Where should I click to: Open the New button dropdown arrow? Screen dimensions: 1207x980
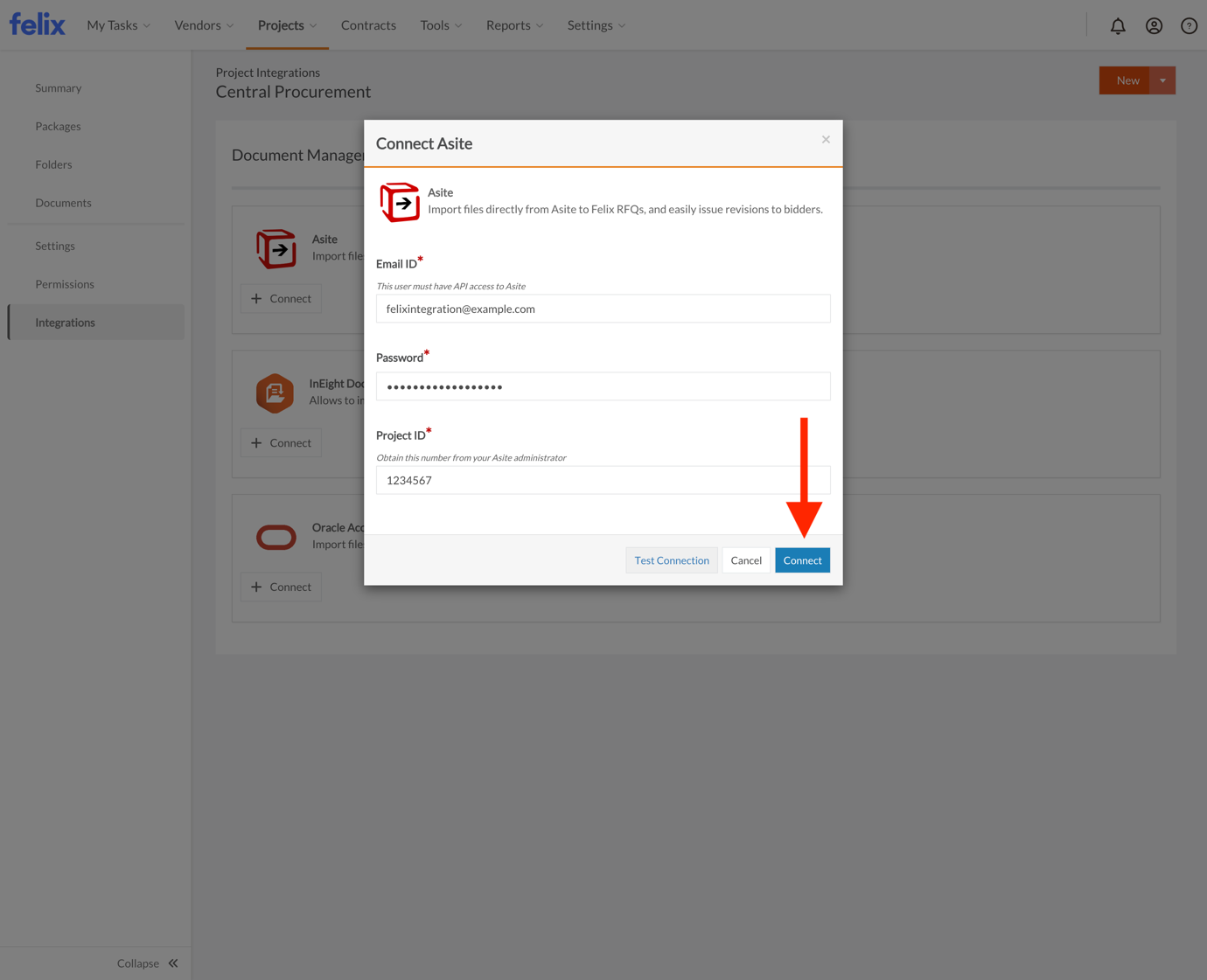tap(1162, 80)
